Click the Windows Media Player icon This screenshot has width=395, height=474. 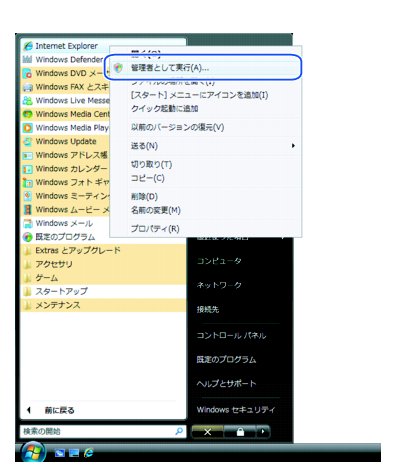[27, 128]
